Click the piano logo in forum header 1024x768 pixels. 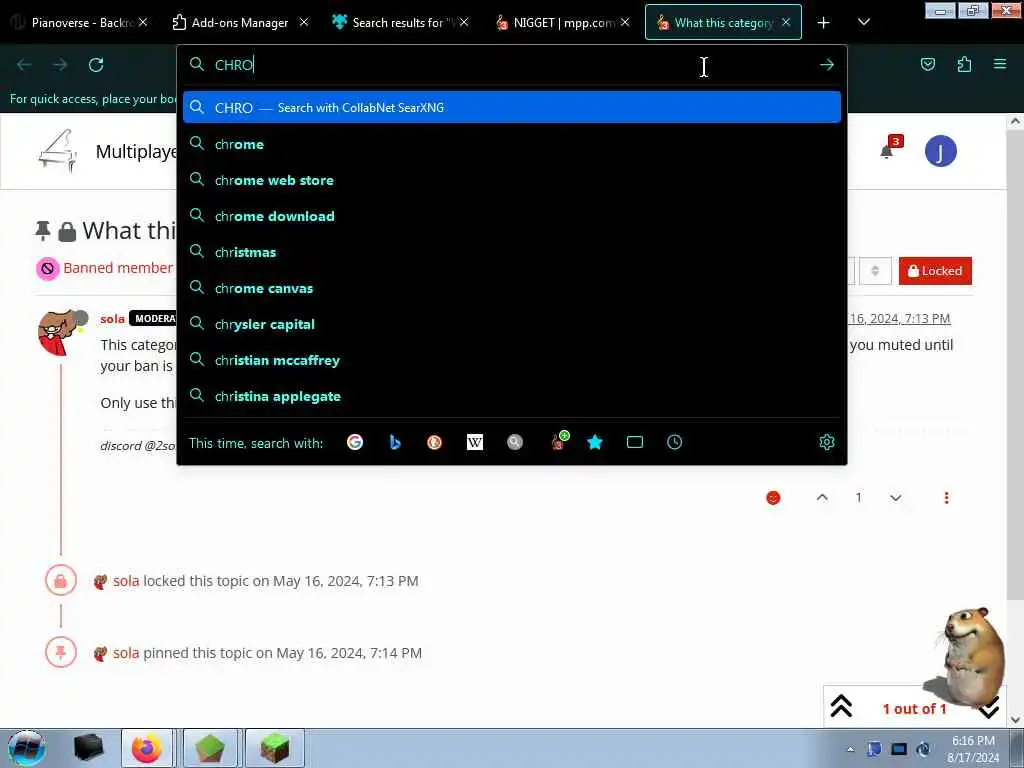(x=57, y=151)
